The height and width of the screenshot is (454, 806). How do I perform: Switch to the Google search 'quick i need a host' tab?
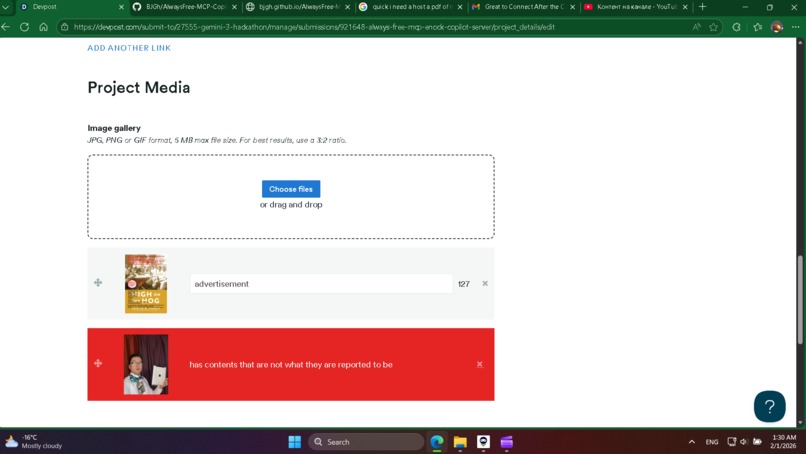pos(406,7)
